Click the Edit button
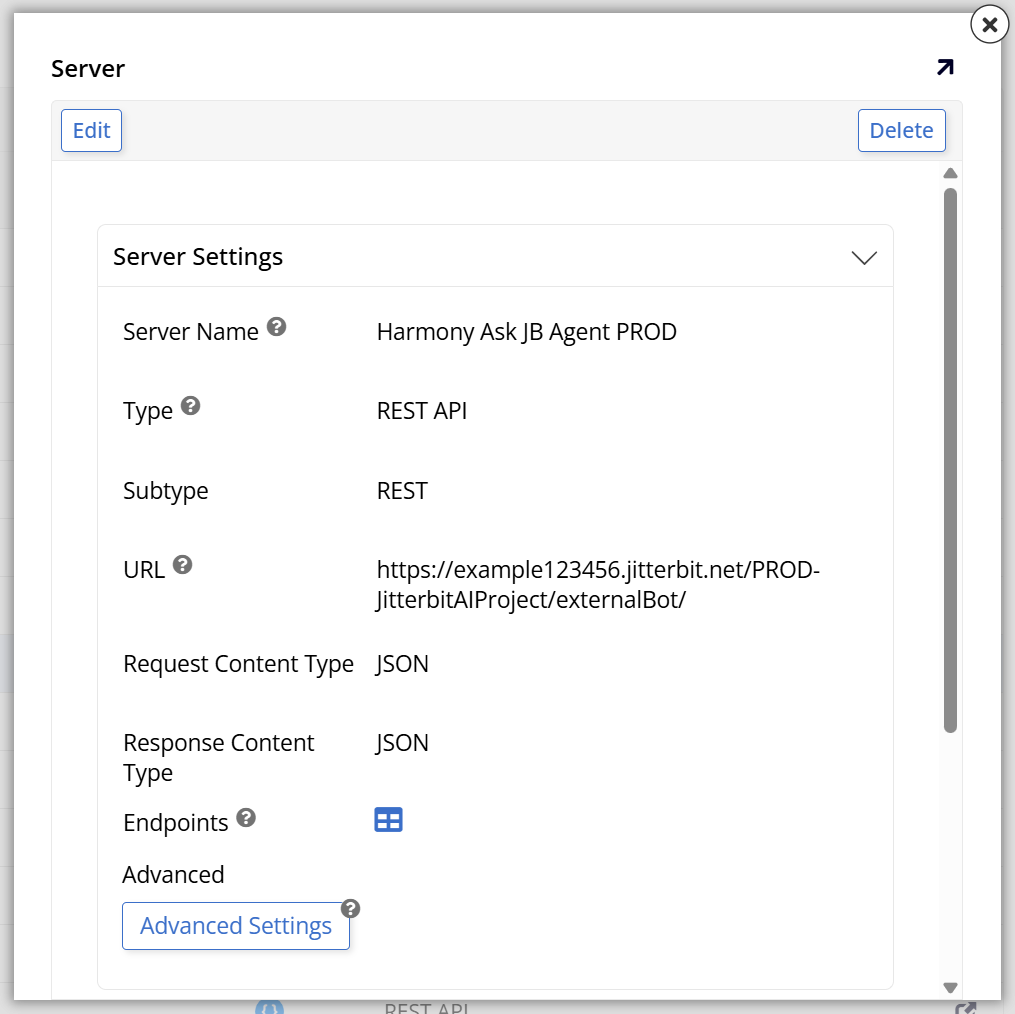1015x1014 pixels. point(91,131)
